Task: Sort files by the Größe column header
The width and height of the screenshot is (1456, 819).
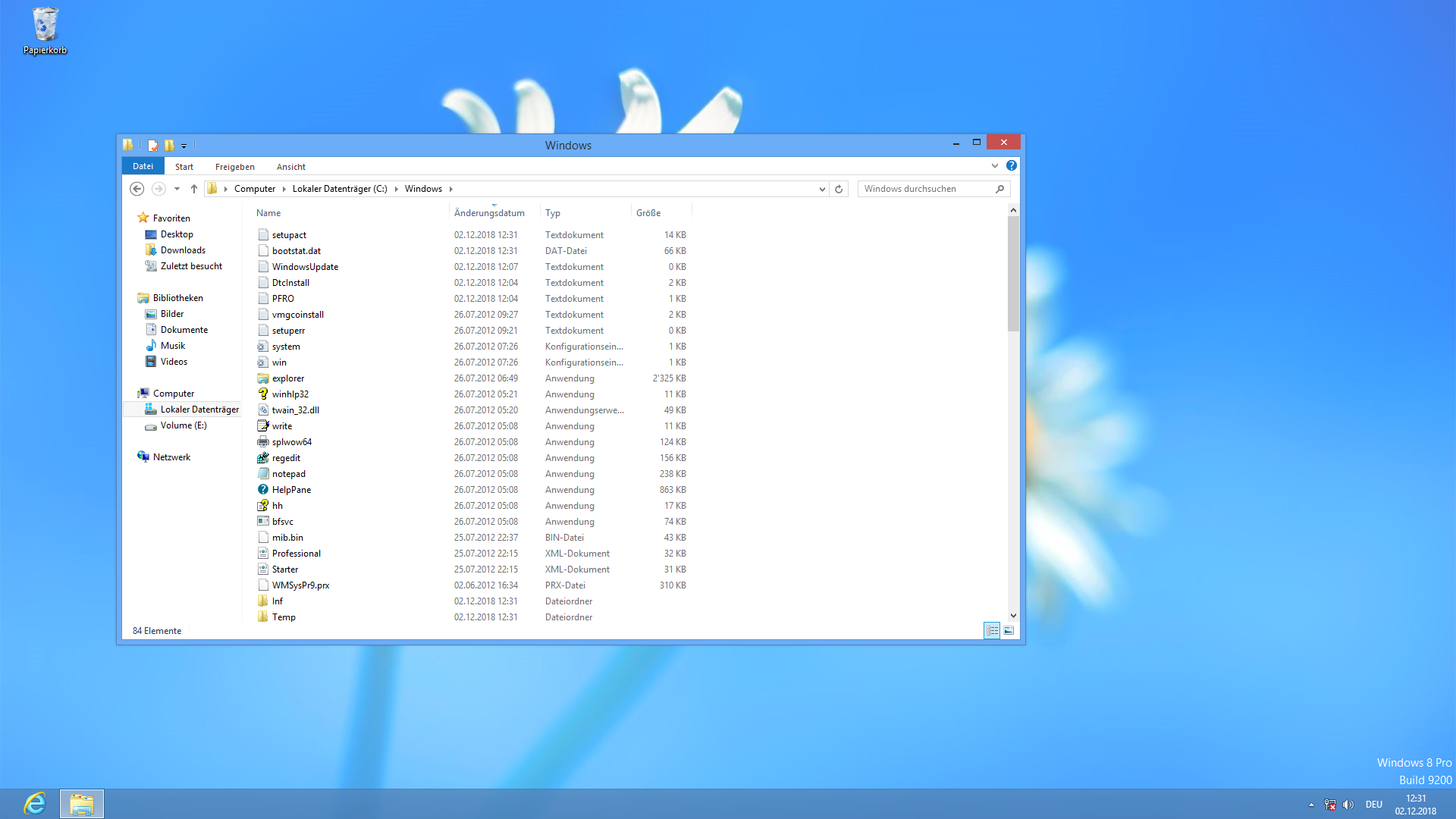Action: coord(648,213)
